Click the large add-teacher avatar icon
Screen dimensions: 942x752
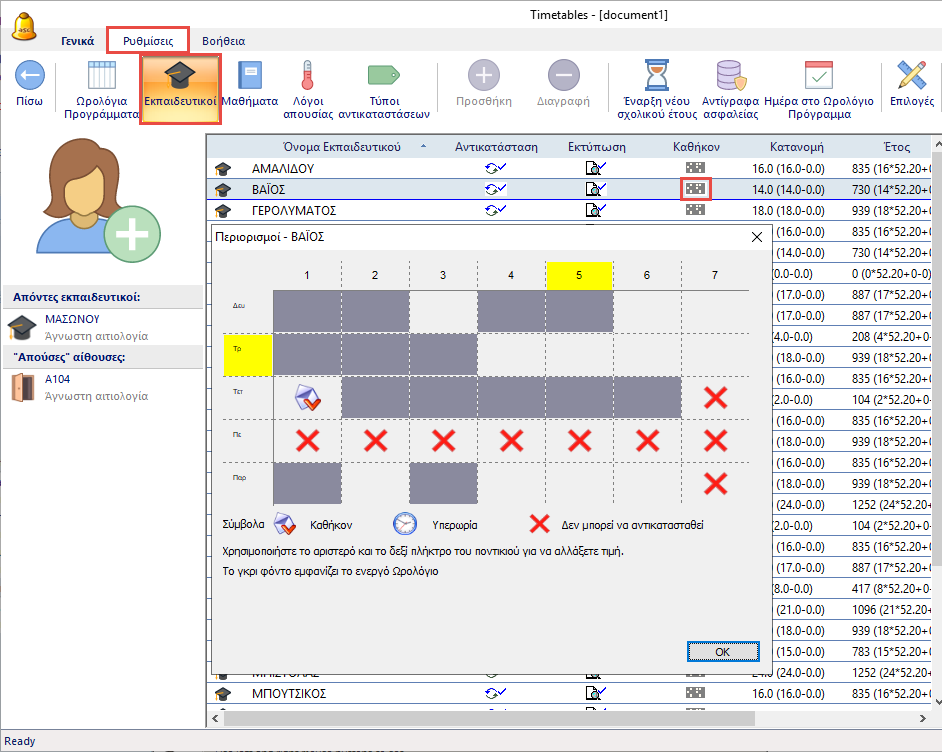pos(99,200)
